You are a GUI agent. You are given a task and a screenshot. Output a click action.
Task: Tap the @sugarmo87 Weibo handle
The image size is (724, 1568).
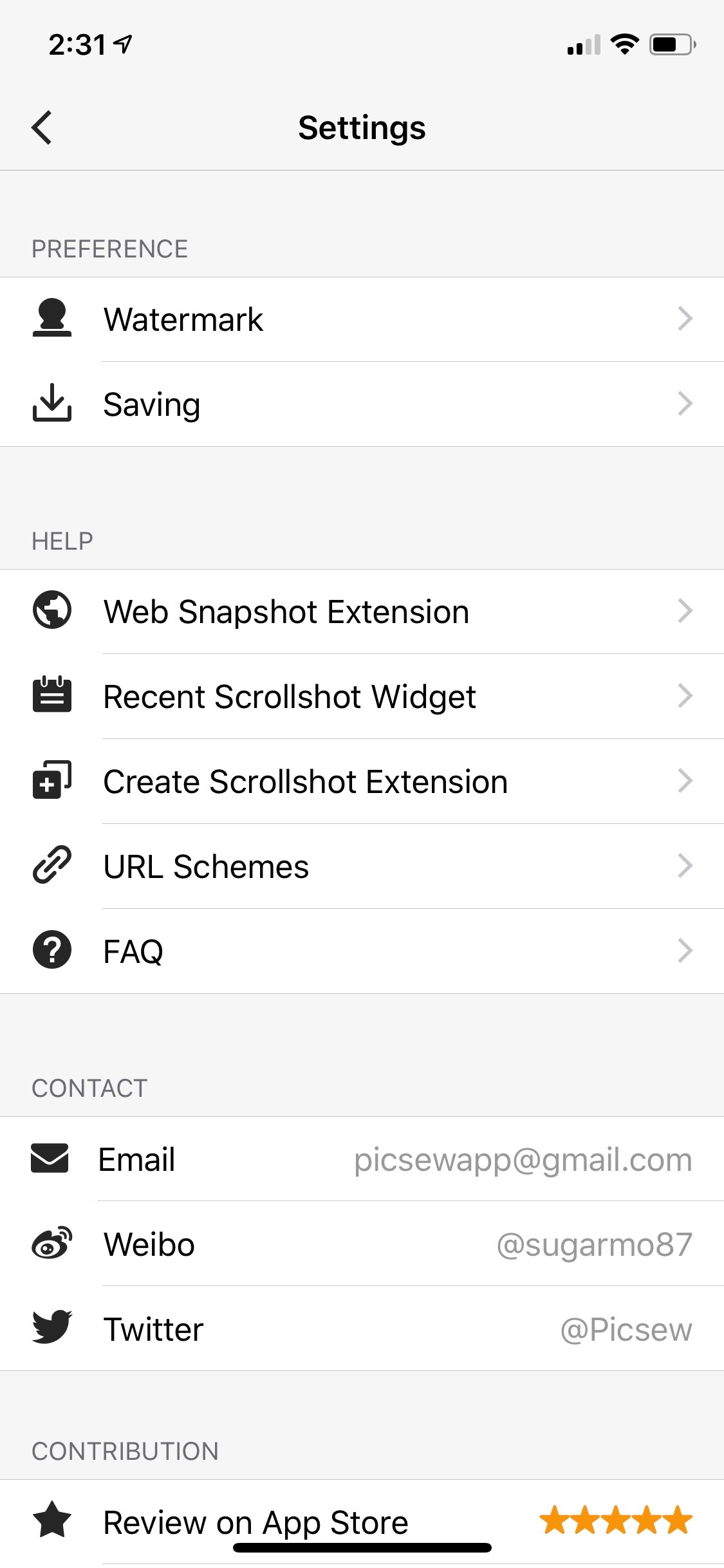(x=594, y=1245)
